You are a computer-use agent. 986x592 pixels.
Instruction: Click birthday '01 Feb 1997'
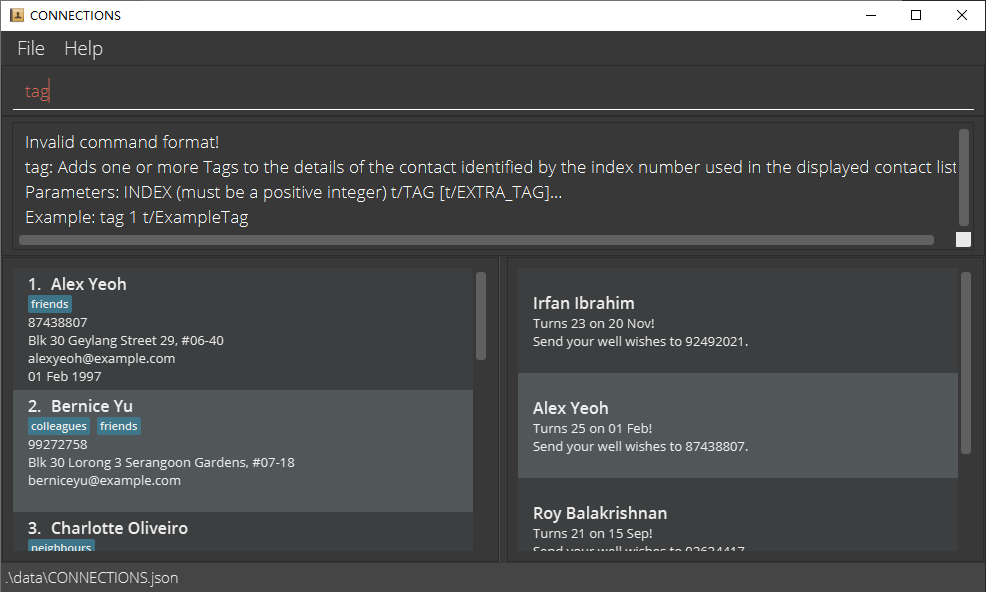click(65, 377)
